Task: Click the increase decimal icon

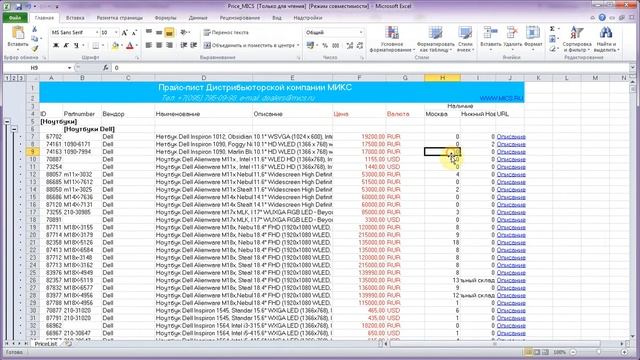Action: click(x=349, y=45)
